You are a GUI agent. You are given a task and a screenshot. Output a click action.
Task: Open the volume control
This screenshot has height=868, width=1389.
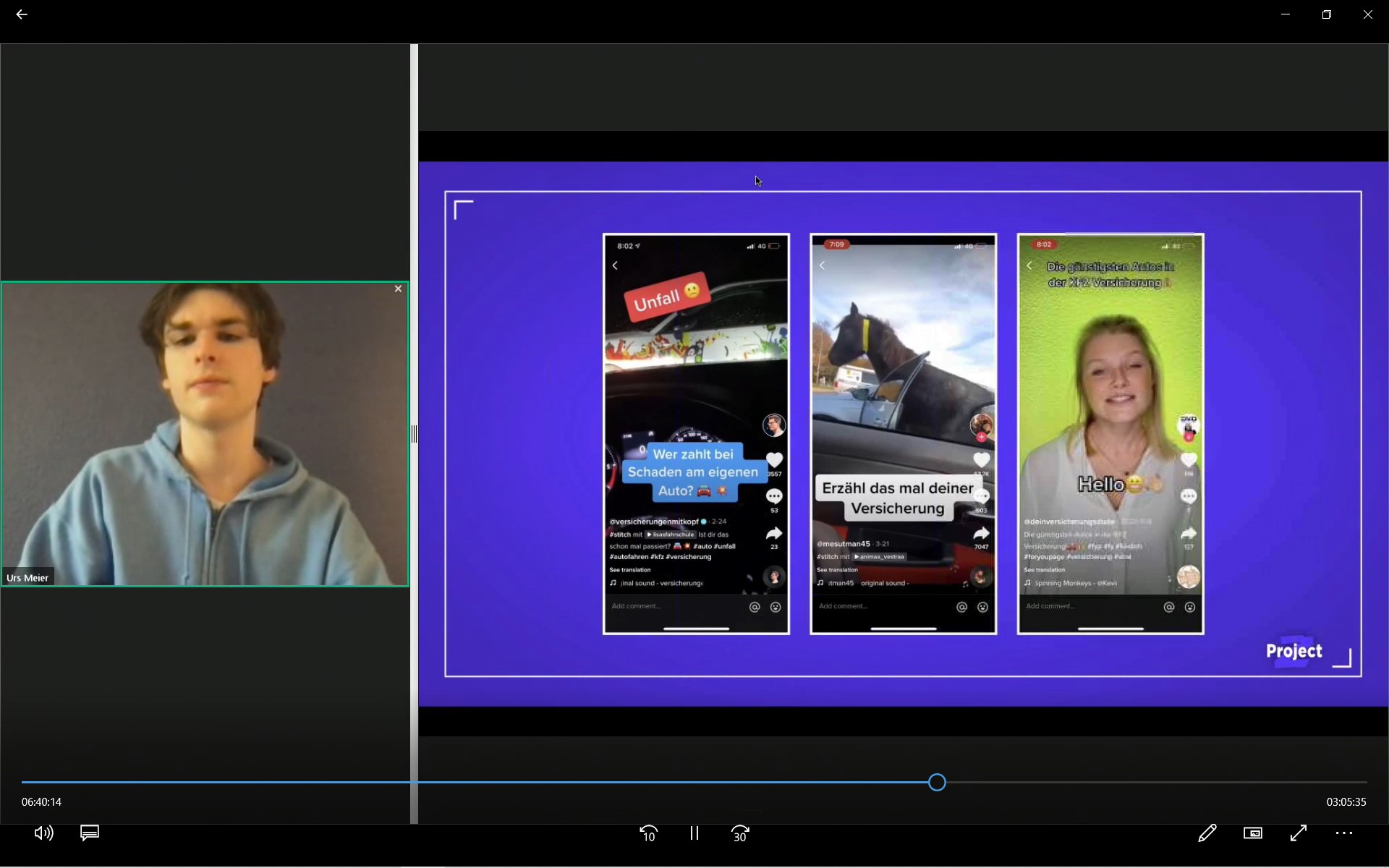click(x=43, y=833)
